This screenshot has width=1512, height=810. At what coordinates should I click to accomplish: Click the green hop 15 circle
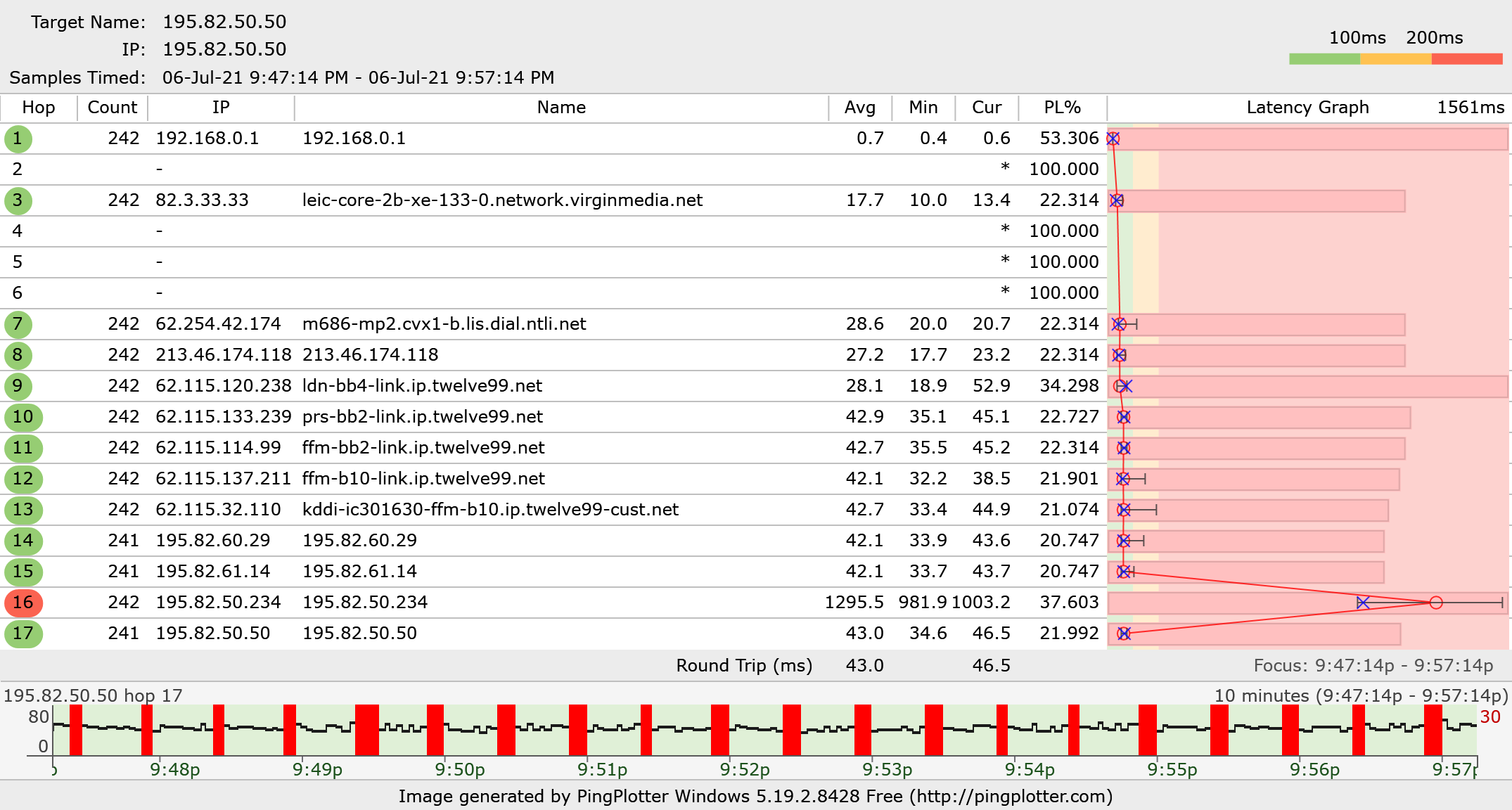(x=23, y=572)
